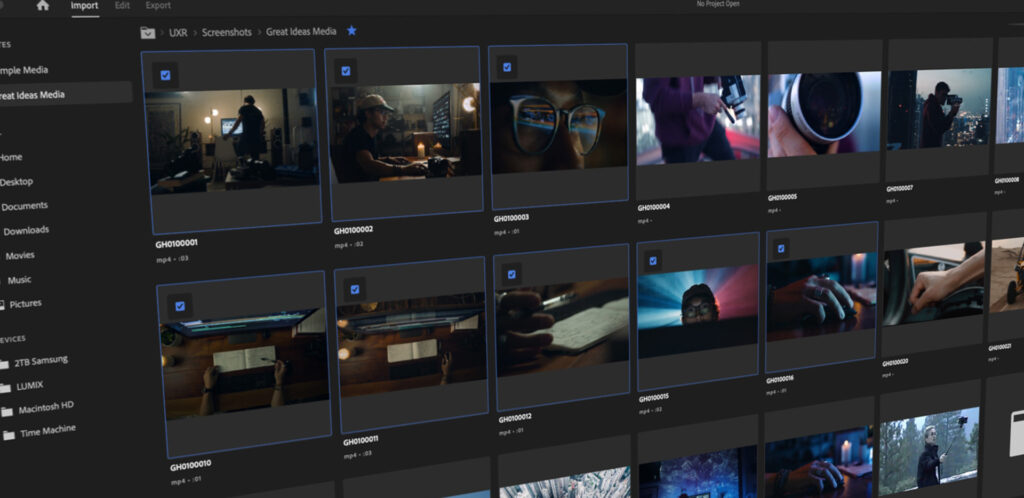Select the GH0100007 city photographer thumbnail
Image resolution: width=1024 pixels, height=498 pixels.
tap(939, 109)
